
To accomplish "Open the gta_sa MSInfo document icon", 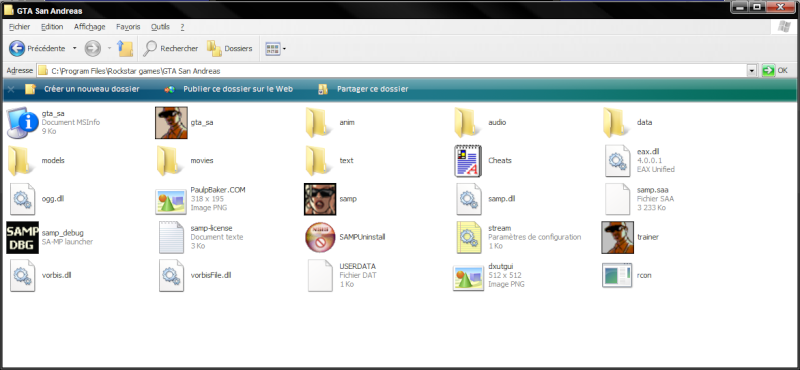I will click(x=22, y=122).
